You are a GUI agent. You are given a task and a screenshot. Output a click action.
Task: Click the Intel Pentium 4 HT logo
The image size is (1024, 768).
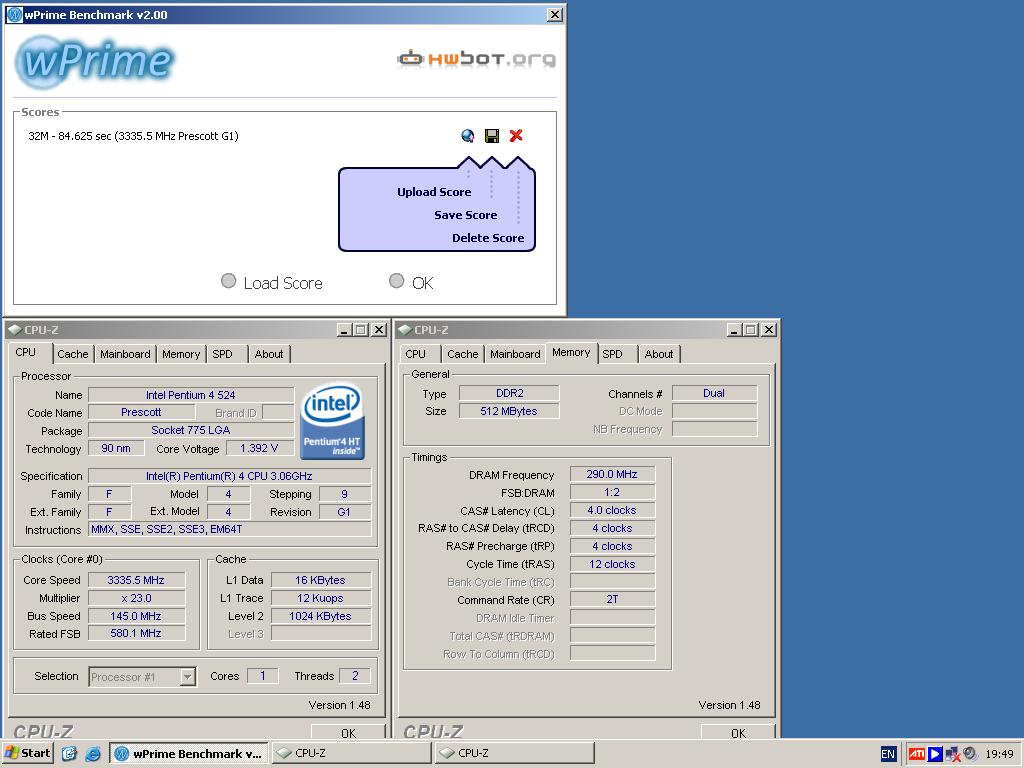pyautogui.click(x=332, y=421)
